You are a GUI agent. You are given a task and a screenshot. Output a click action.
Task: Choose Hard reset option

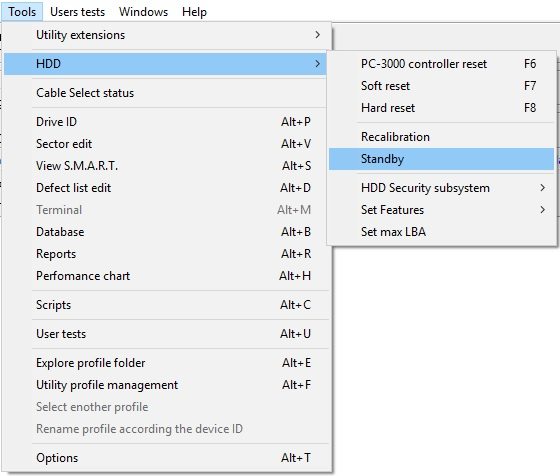[x=441, y=108]
